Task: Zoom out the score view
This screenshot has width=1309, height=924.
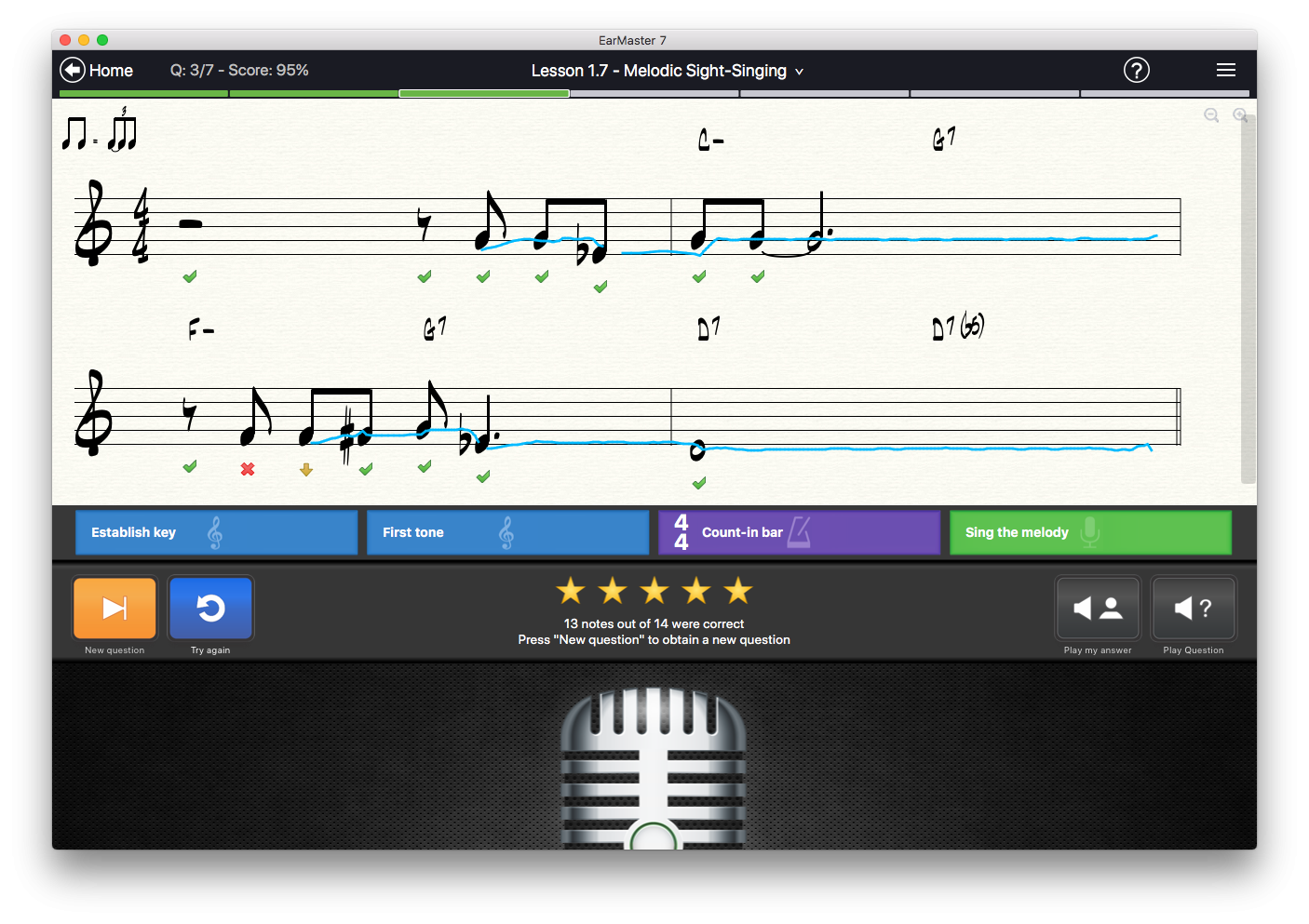Action: [1211, 115]
